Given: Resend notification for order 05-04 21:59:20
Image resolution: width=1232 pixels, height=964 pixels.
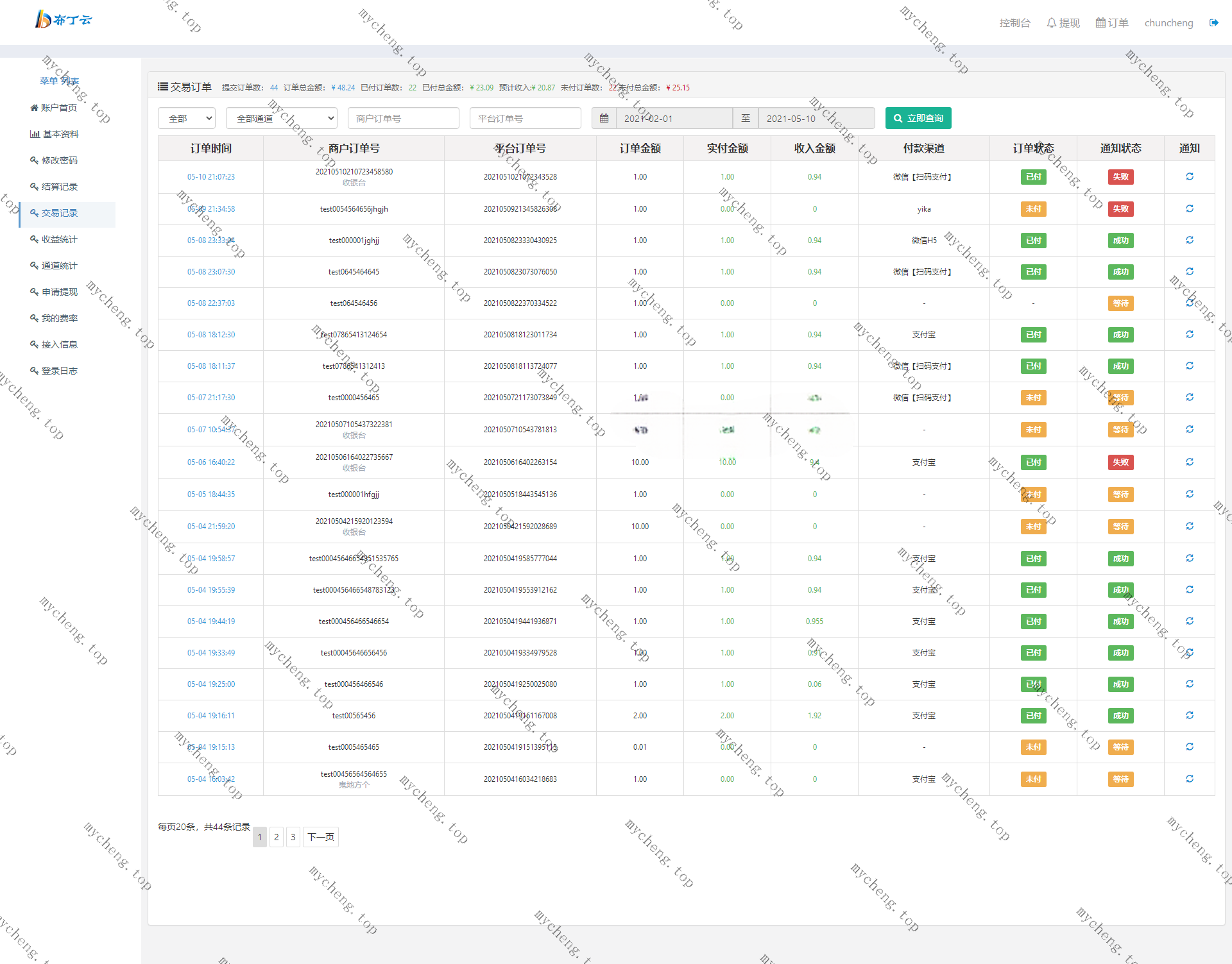Looking at the screenshot, I should 1189,526.
